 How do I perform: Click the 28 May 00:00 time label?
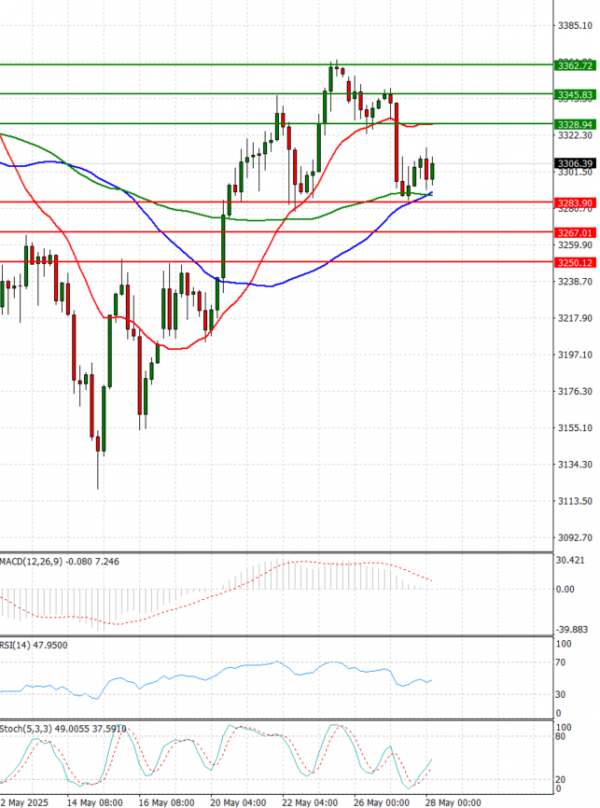click(453, 802)
